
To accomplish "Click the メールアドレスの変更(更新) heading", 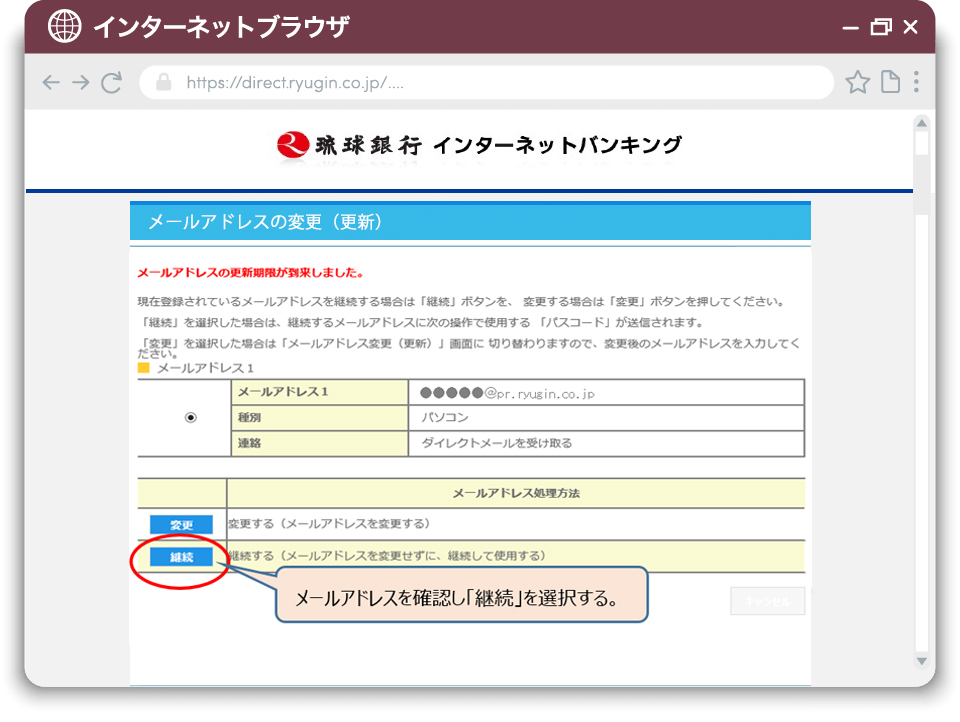I will click(266, 222).
